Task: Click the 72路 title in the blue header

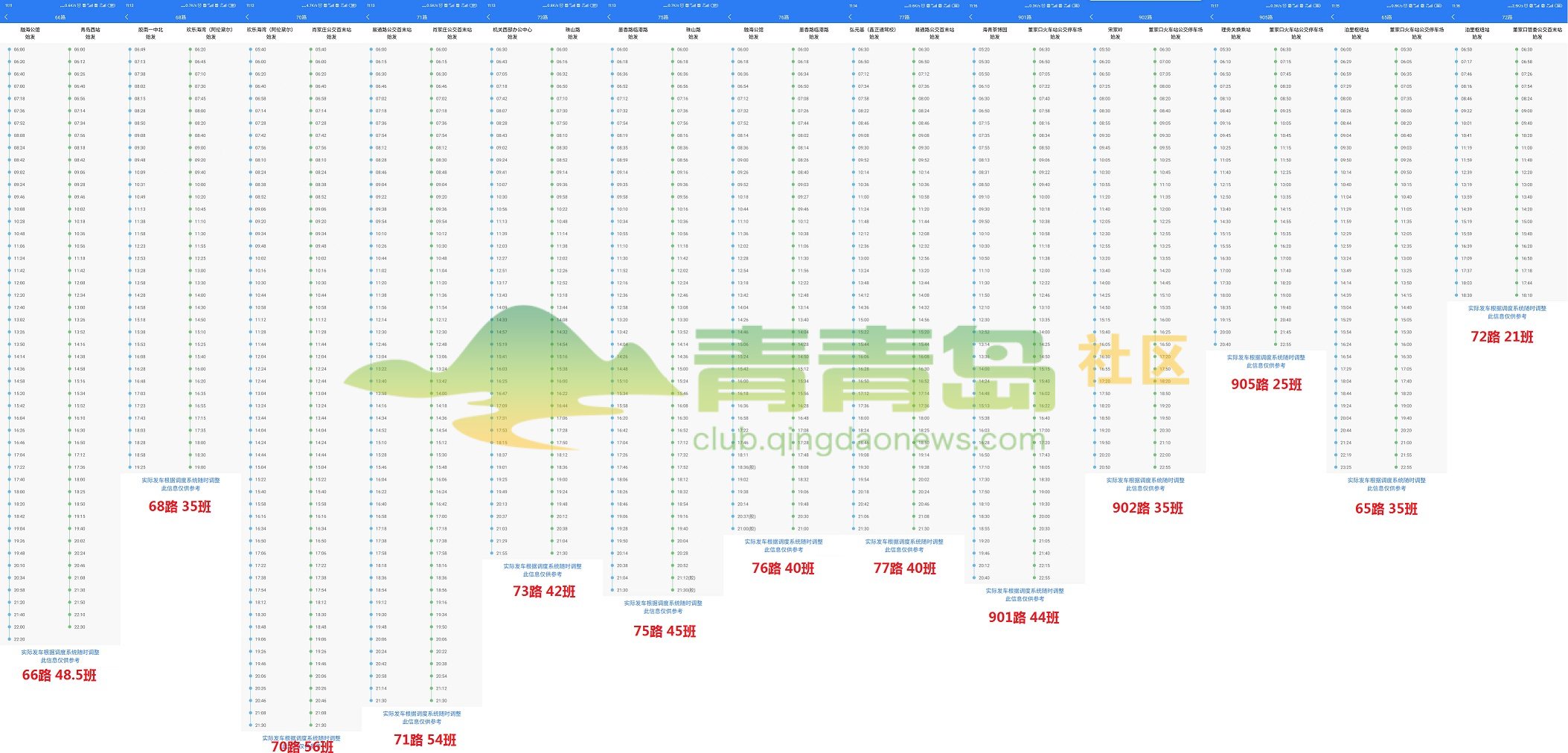Action: click(1507, 17)
